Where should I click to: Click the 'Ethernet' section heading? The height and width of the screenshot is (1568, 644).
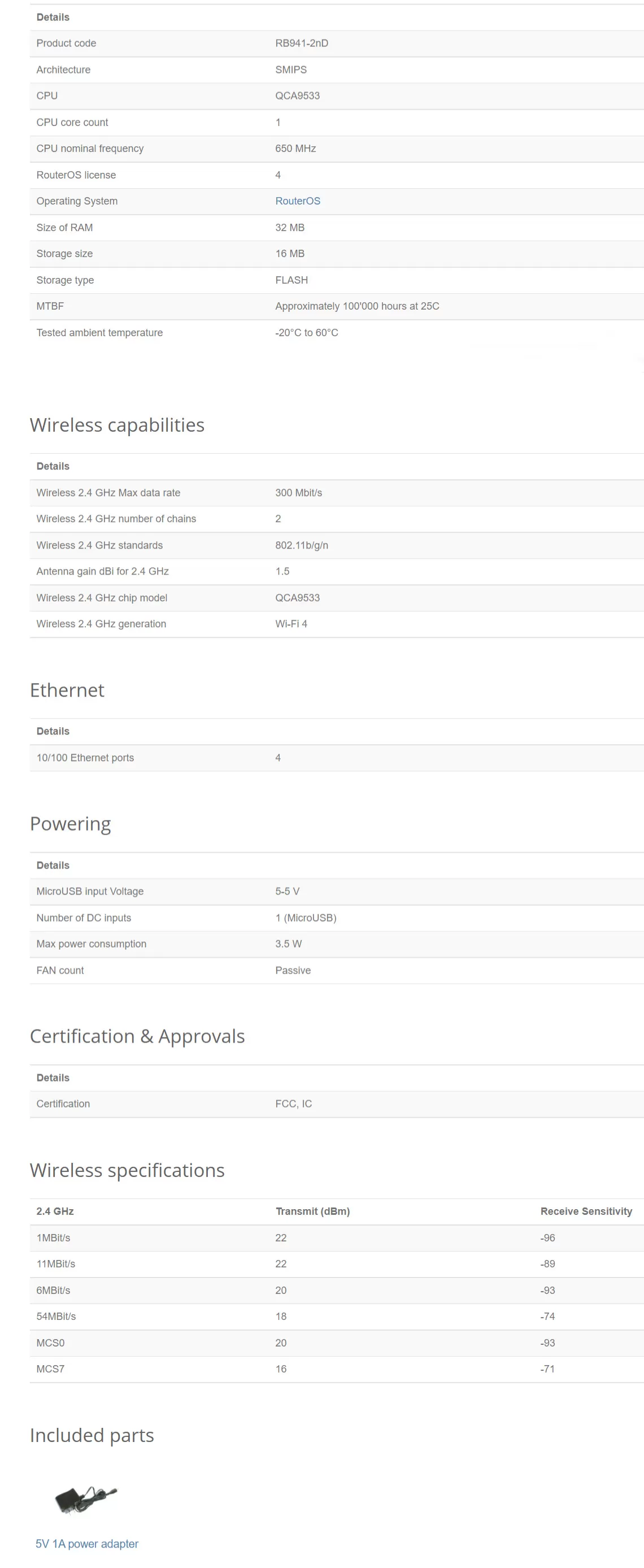pyautogui.click(x=67, y=690)
